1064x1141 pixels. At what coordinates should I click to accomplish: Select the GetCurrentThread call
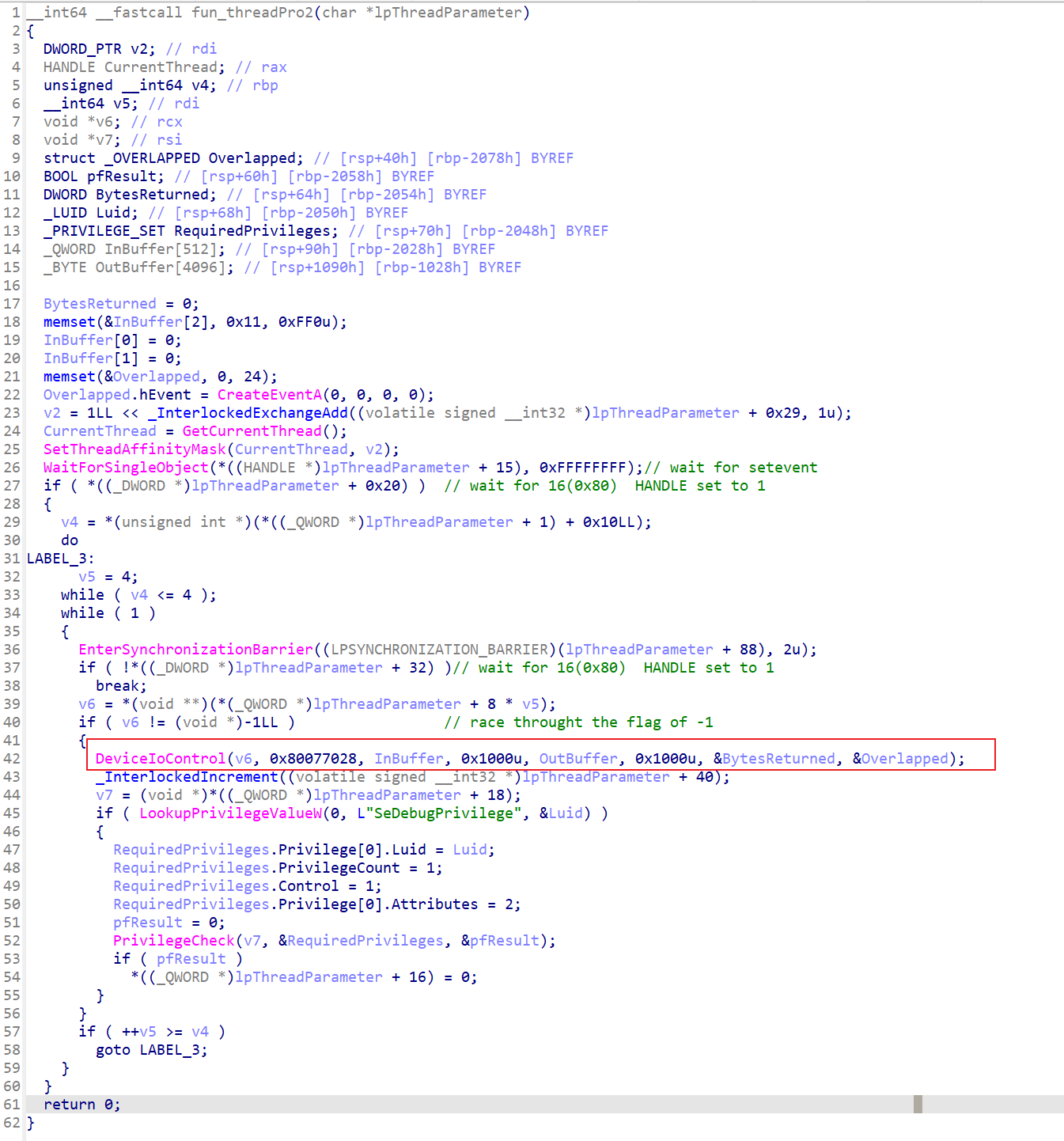252,431
